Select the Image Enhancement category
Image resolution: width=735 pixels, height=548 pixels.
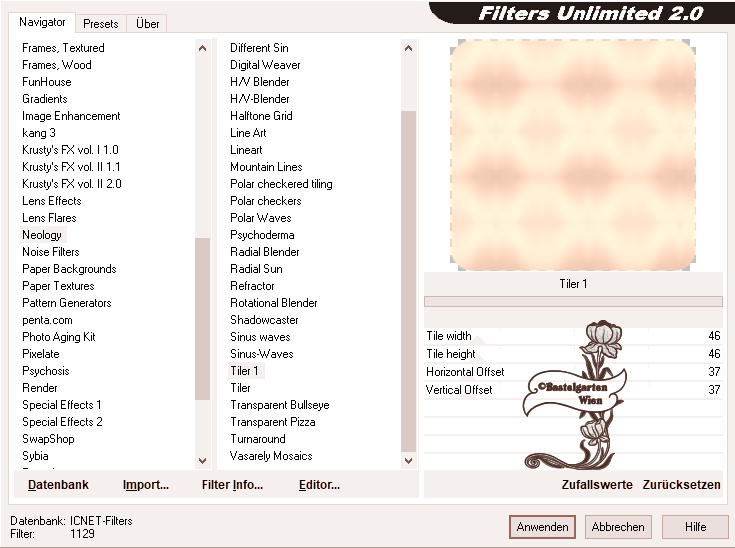71,116
